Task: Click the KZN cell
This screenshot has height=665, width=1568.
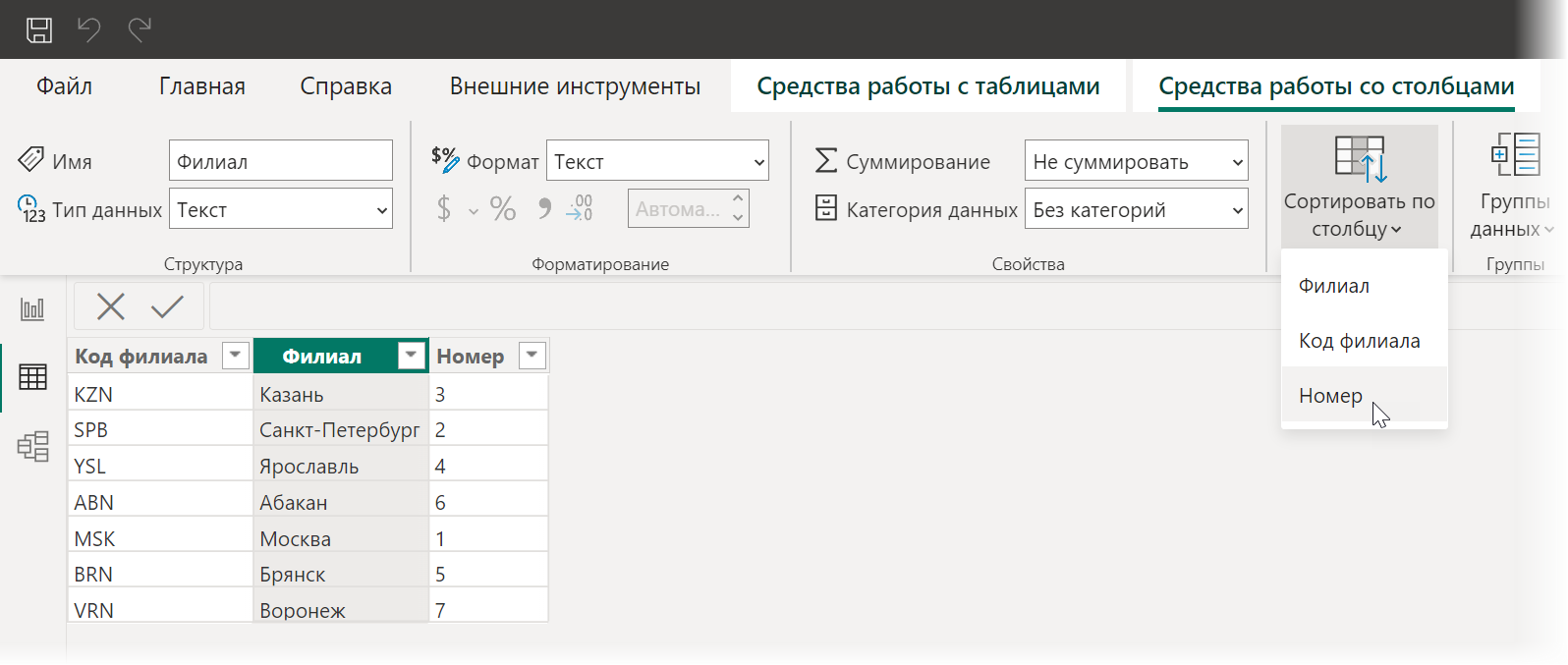Action: point(160,394)
